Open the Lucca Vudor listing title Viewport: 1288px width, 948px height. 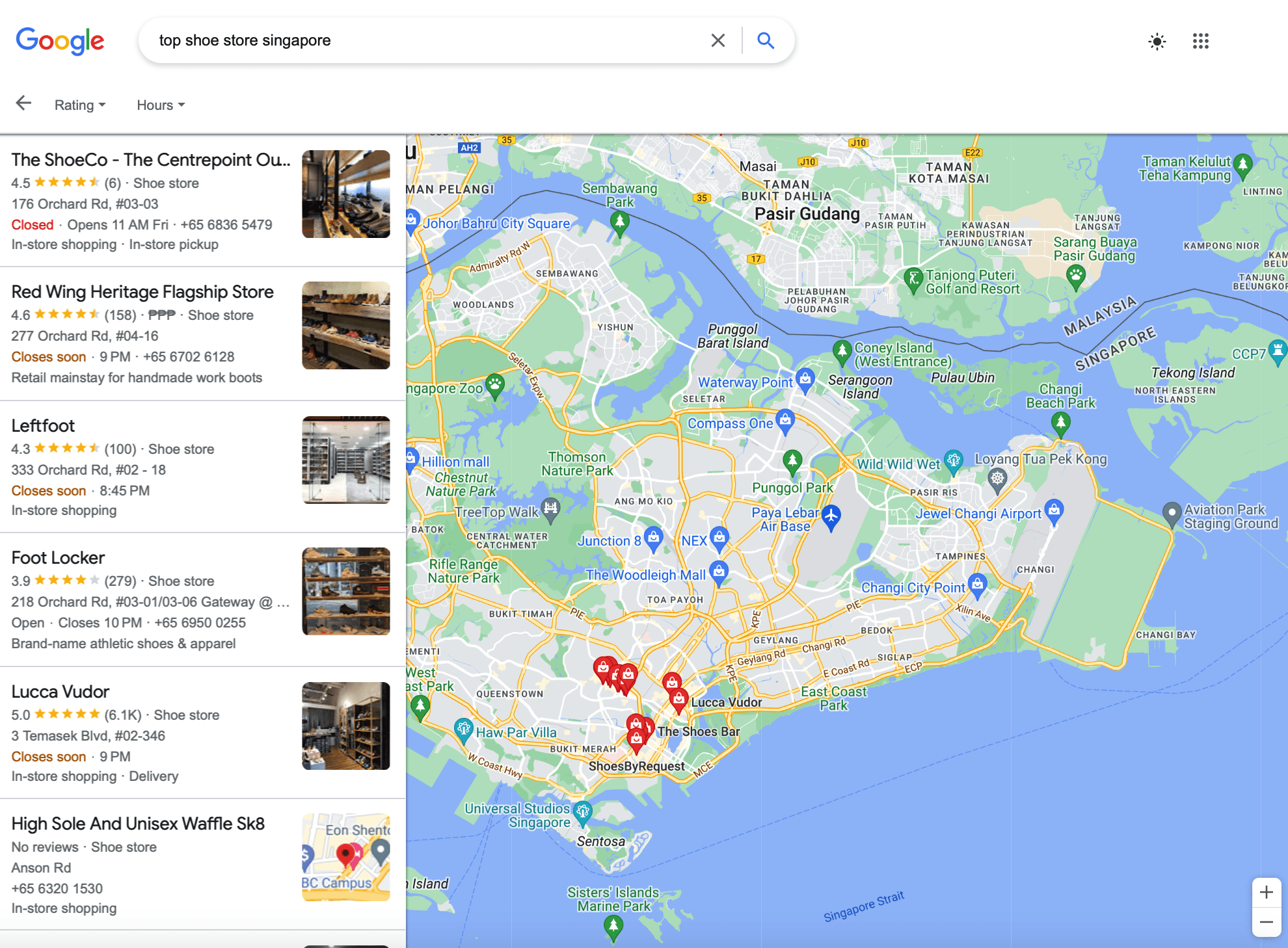[x=60, y=692]
